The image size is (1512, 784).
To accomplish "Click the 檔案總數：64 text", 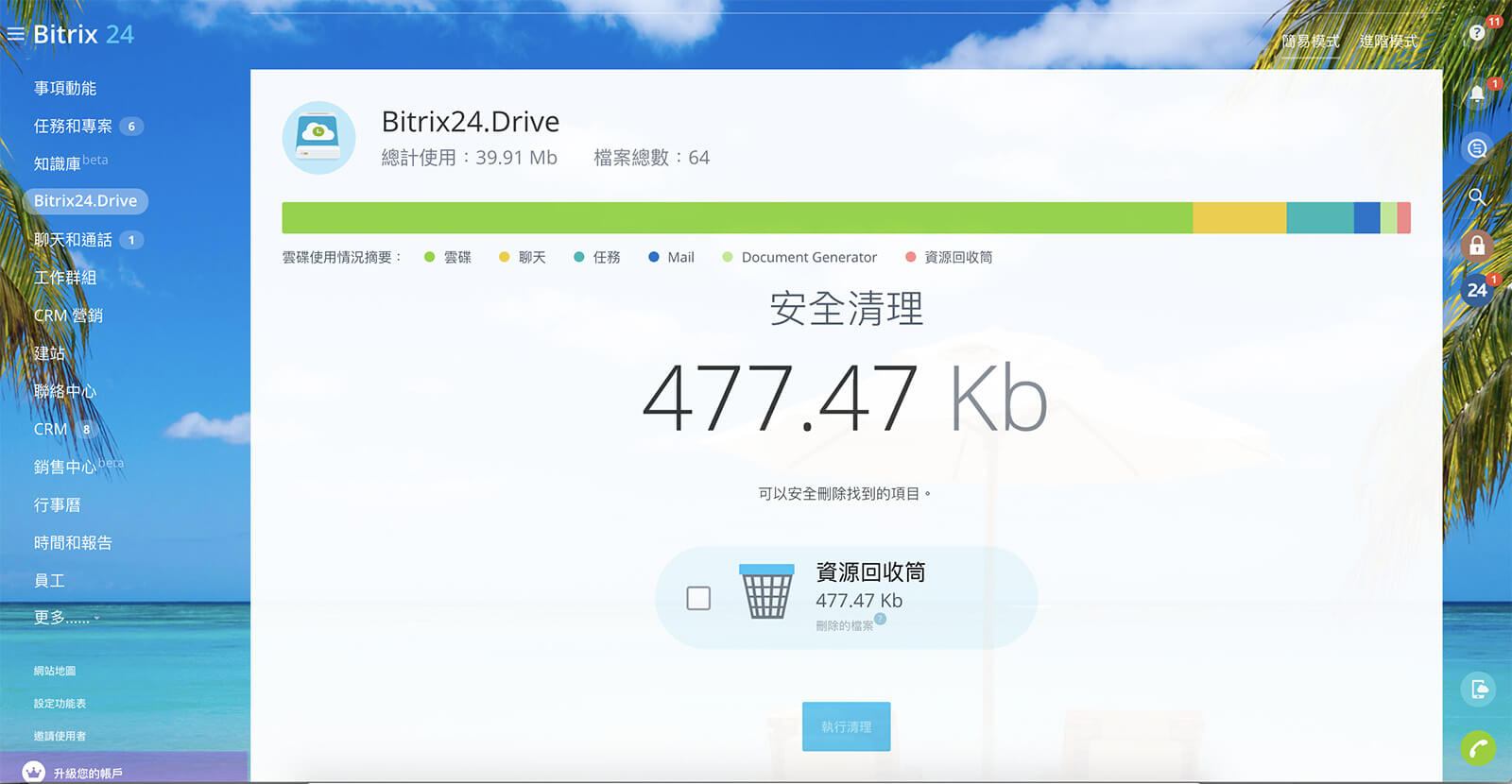I will click(651, 158).
